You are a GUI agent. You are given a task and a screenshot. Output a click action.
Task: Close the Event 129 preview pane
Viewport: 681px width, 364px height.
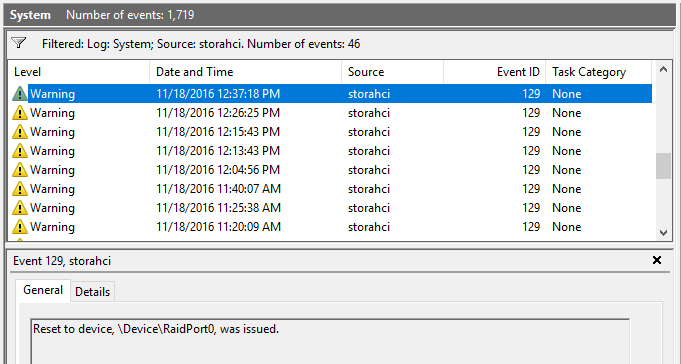click(x=657, y=260)
